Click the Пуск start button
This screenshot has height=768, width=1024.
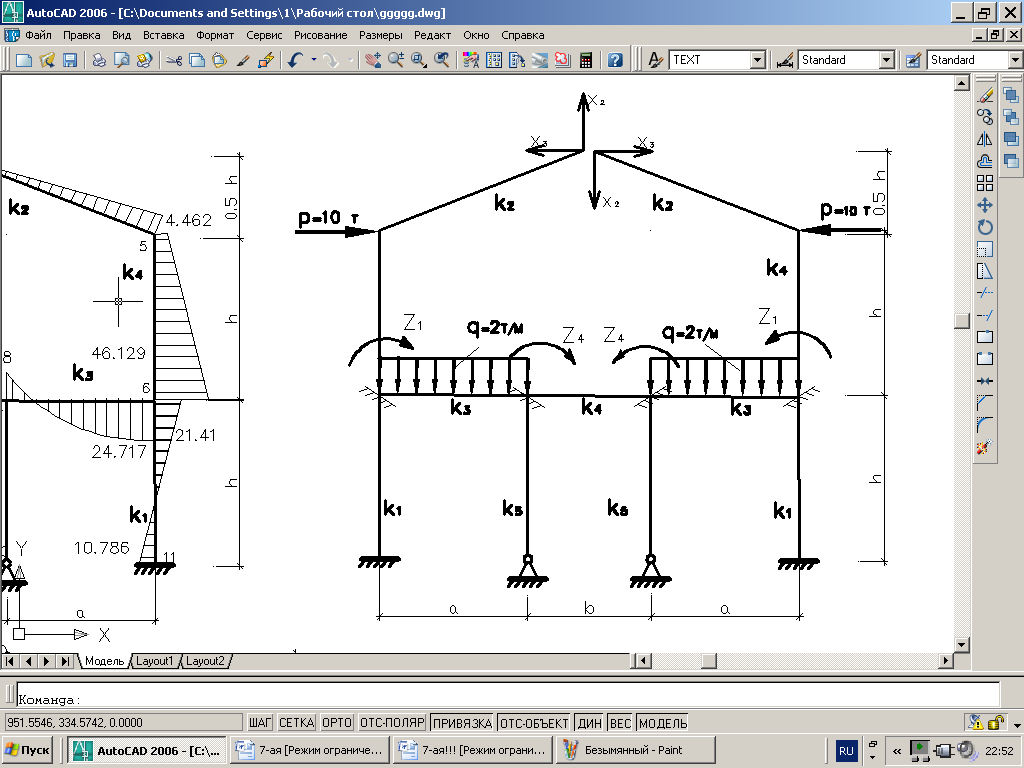tap(27, 750)
